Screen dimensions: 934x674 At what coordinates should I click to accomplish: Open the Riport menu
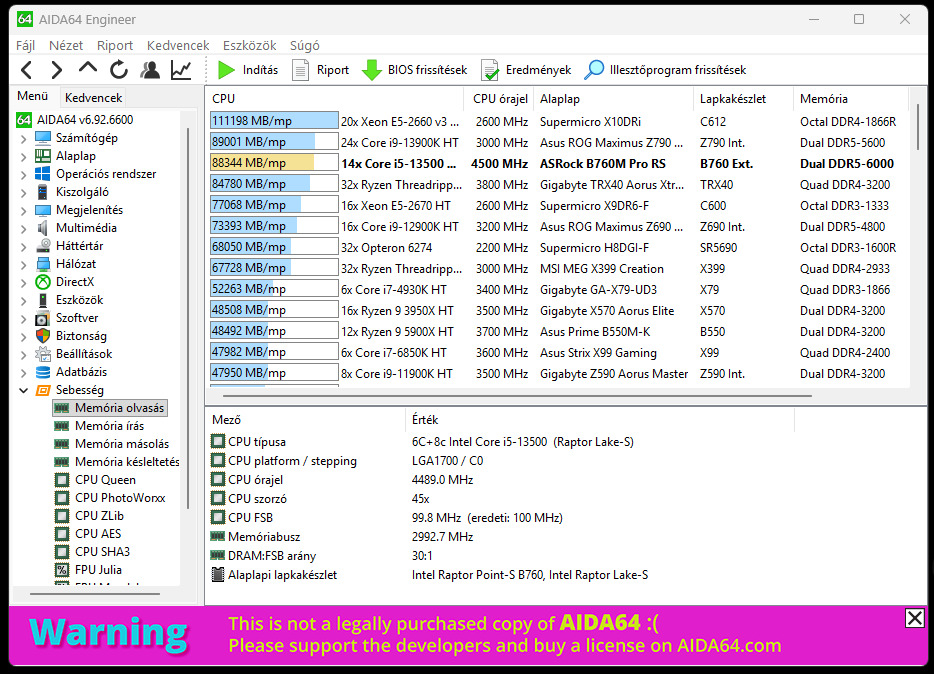115,46
